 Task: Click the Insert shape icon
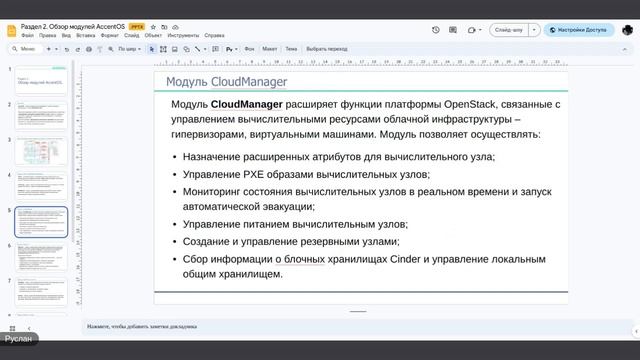[186, 49]
